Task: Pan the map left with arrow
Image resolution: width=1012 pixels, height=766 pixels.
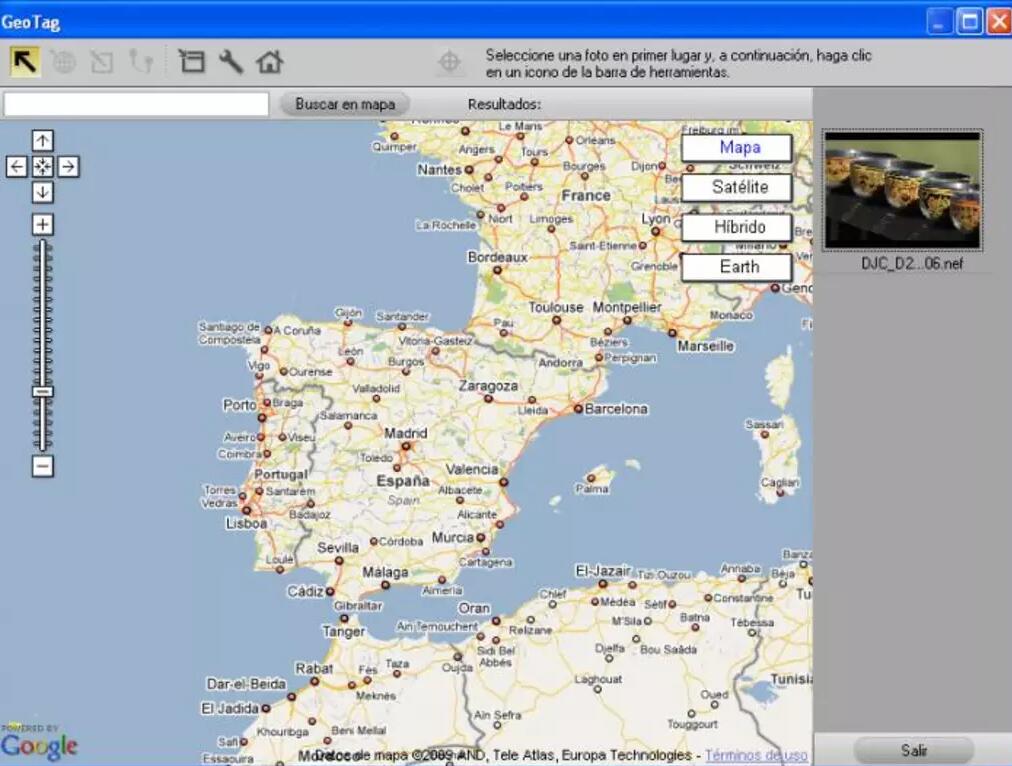Action: pyautogui.click(x=17, y=167)
